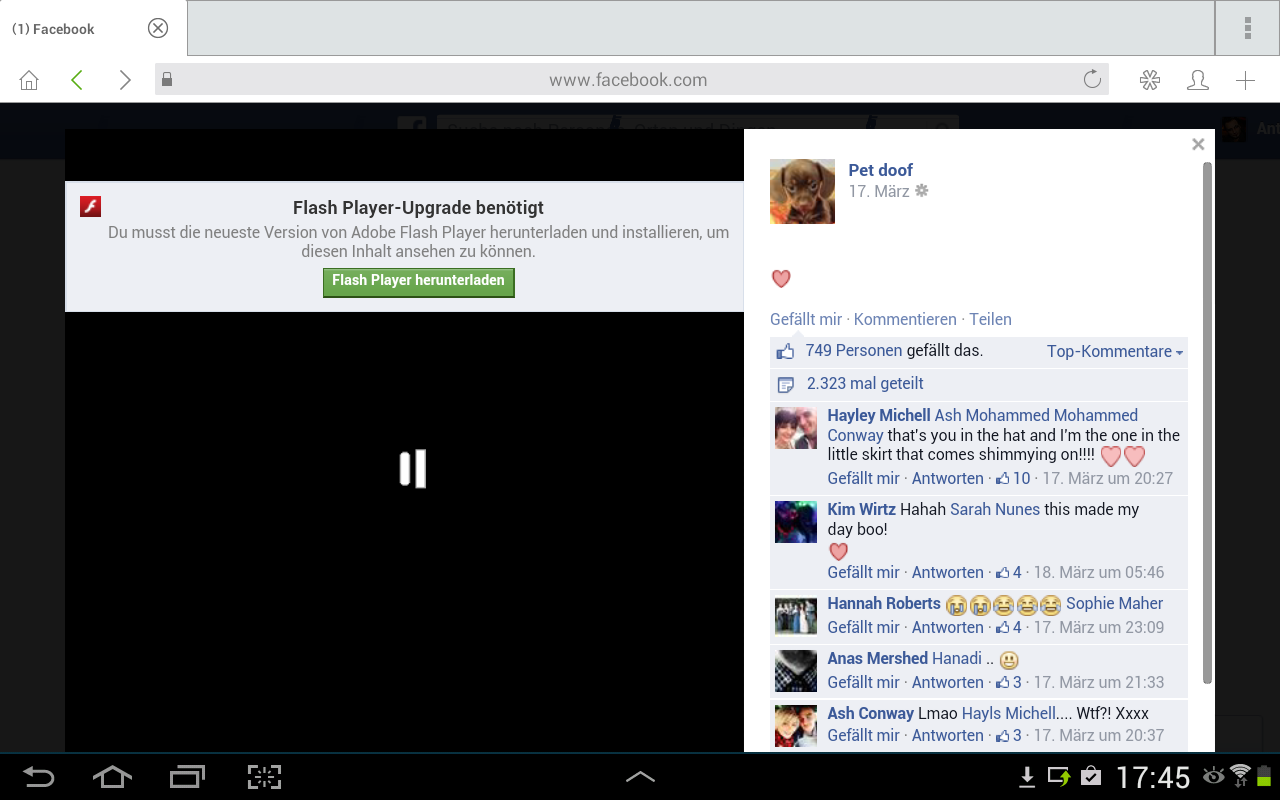Open the Pet doof page name link
This screenshot has width=1280, height=800.
[880, 170]
